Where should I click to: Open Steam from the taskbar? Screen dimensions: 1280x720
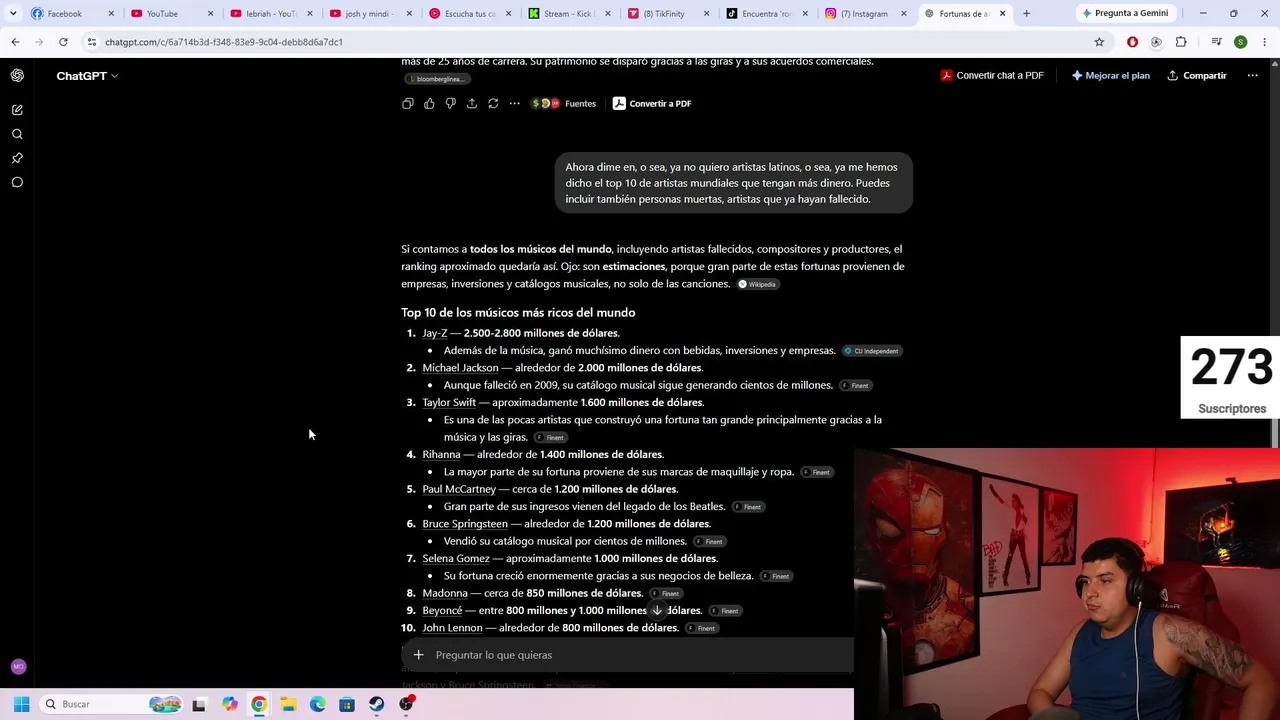click(376, 704)
